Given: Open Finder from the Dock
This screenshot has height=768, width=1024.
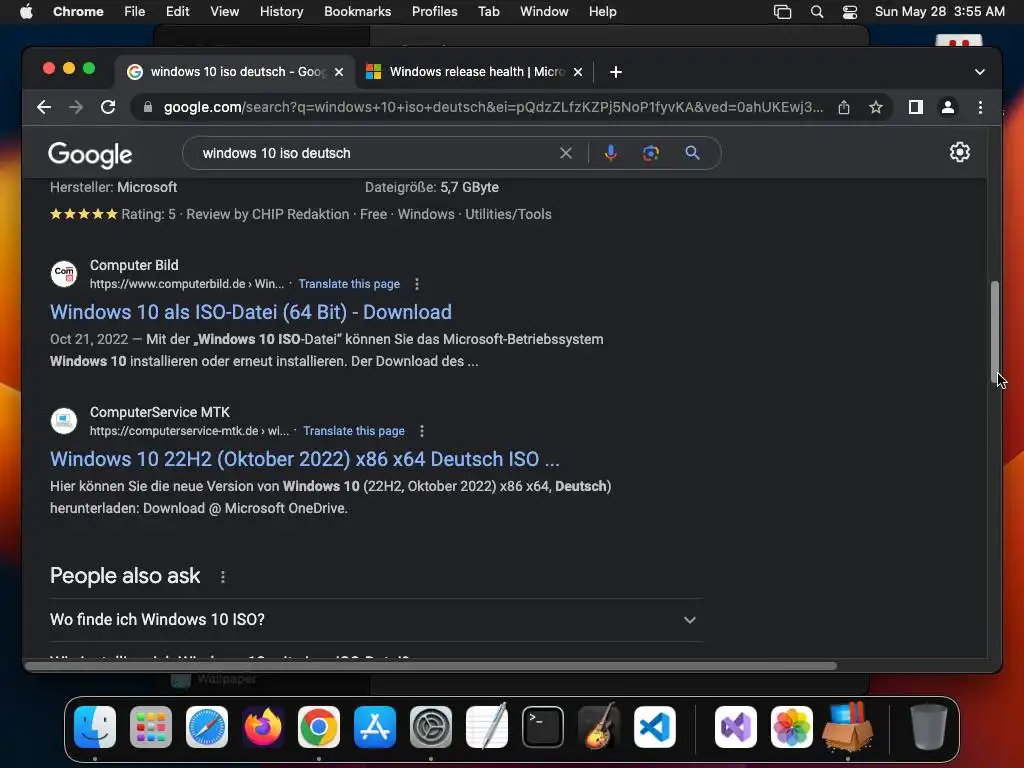Looking at the screenshot, I should pos(95,727).
